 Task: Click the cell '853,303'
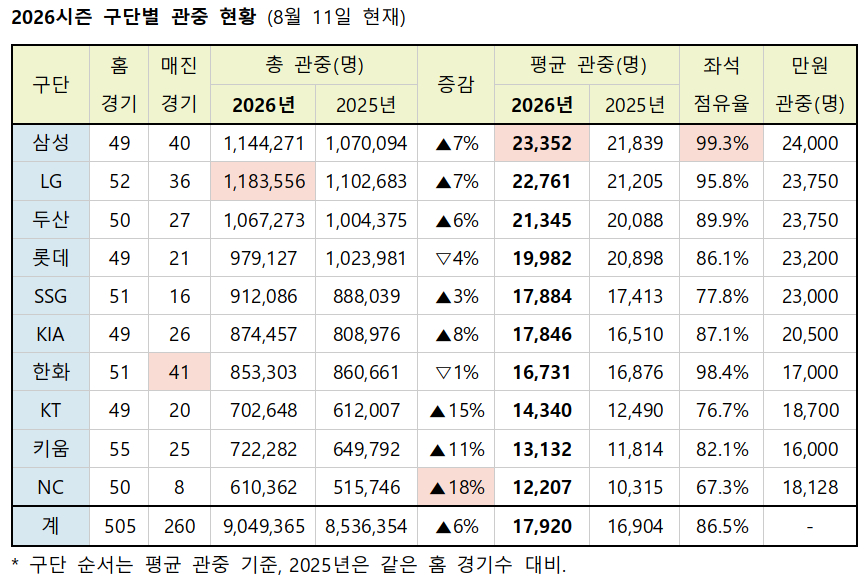point(264,372)
